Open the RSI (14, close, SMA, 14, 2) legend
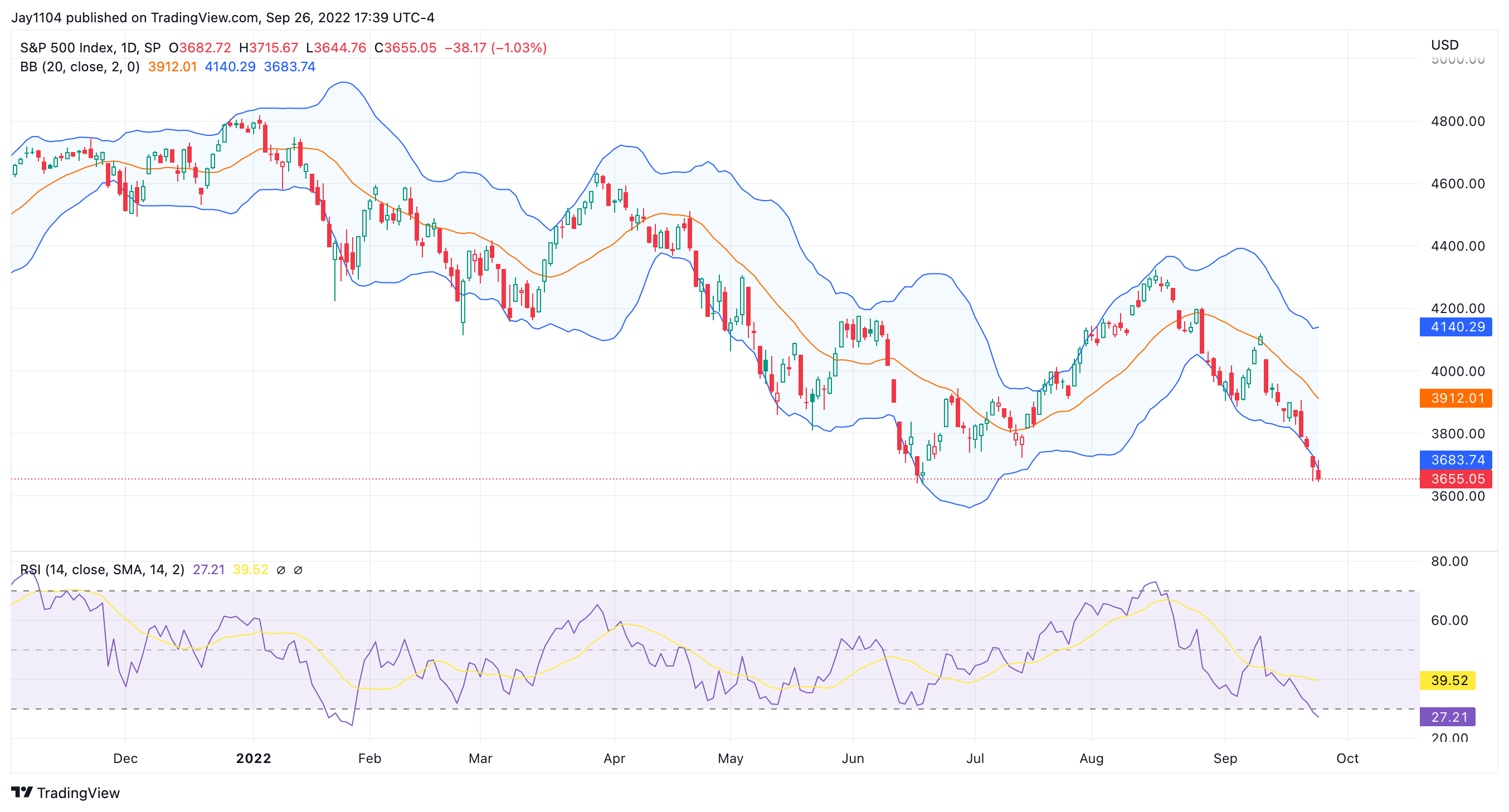Viewport: 1509px width, 812px height. point(102,570)
